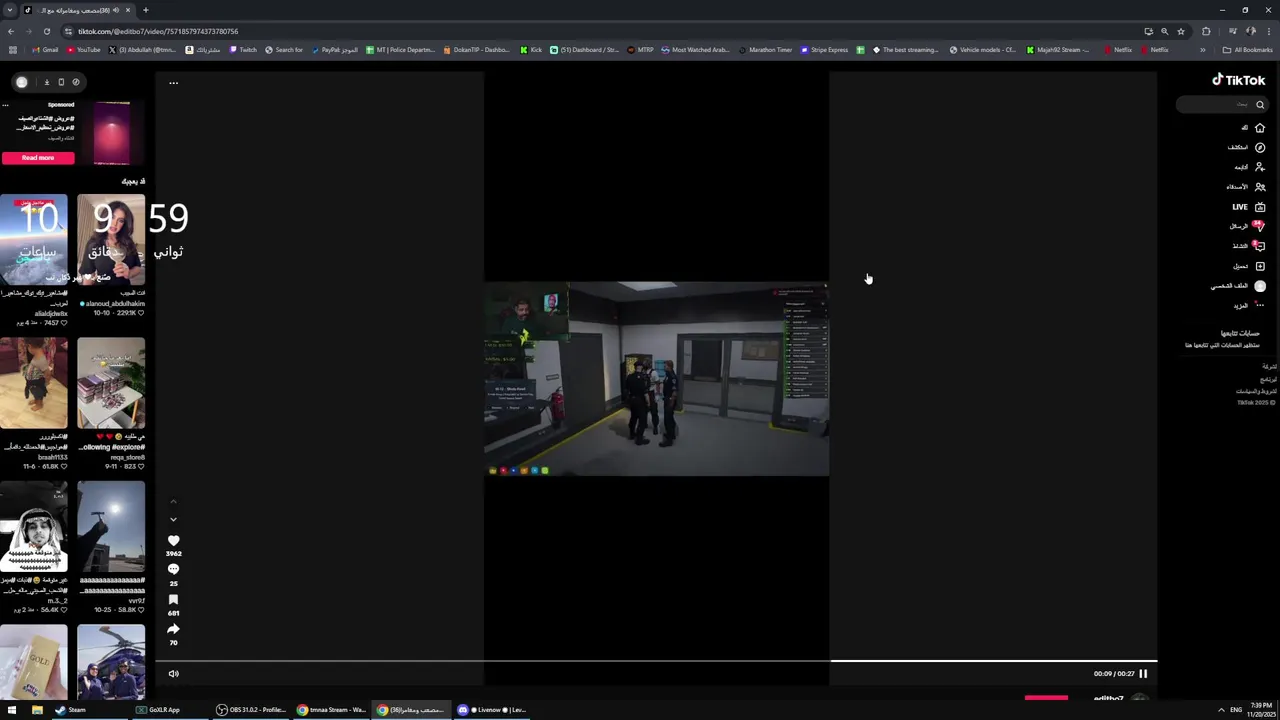
Task: Open the reqs_store perfume boxes thumbnail
Action: tap(111, 384)
